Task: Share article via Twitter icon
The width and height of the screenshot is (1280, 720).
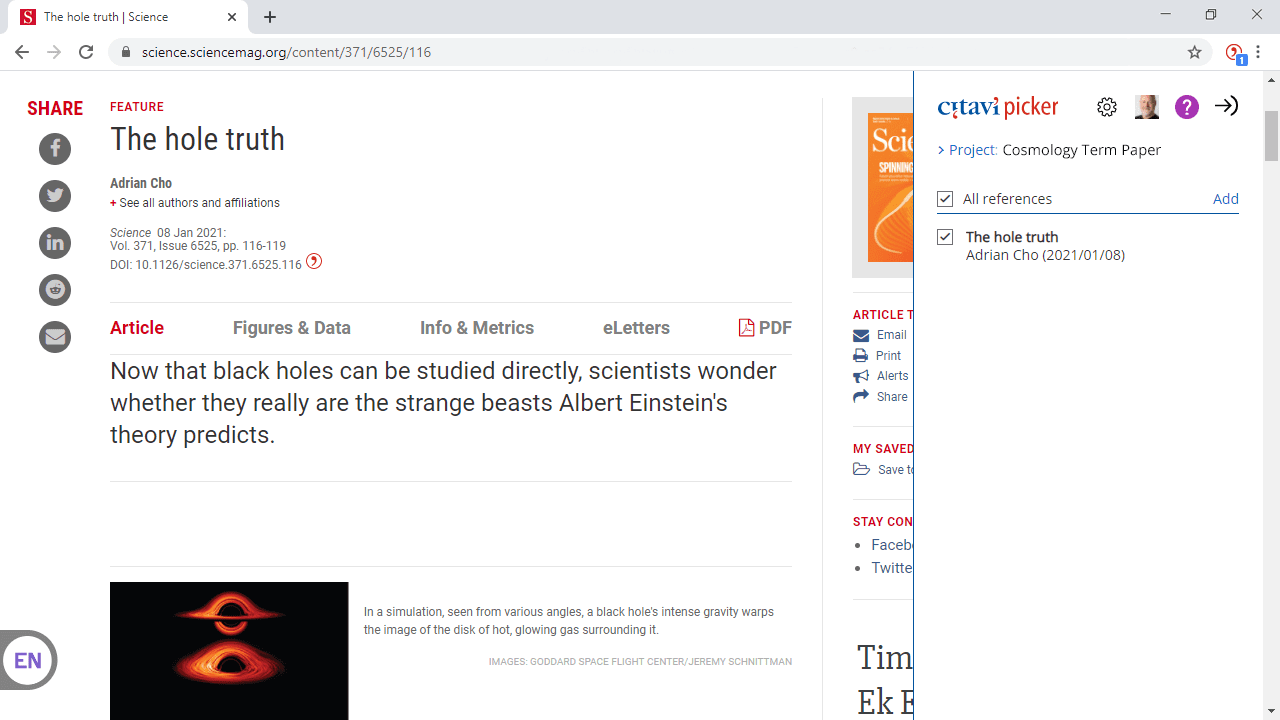Action: click(55, 196)
